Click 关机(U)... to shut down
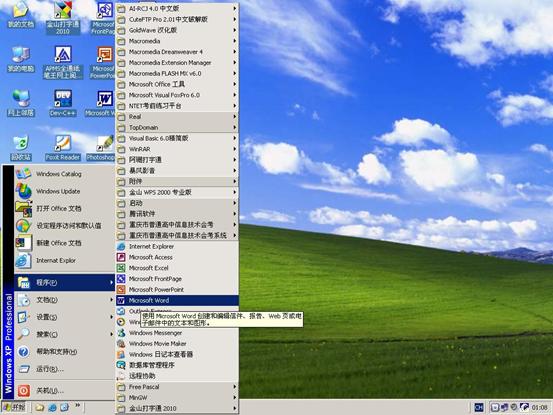 tap(65, 390)
